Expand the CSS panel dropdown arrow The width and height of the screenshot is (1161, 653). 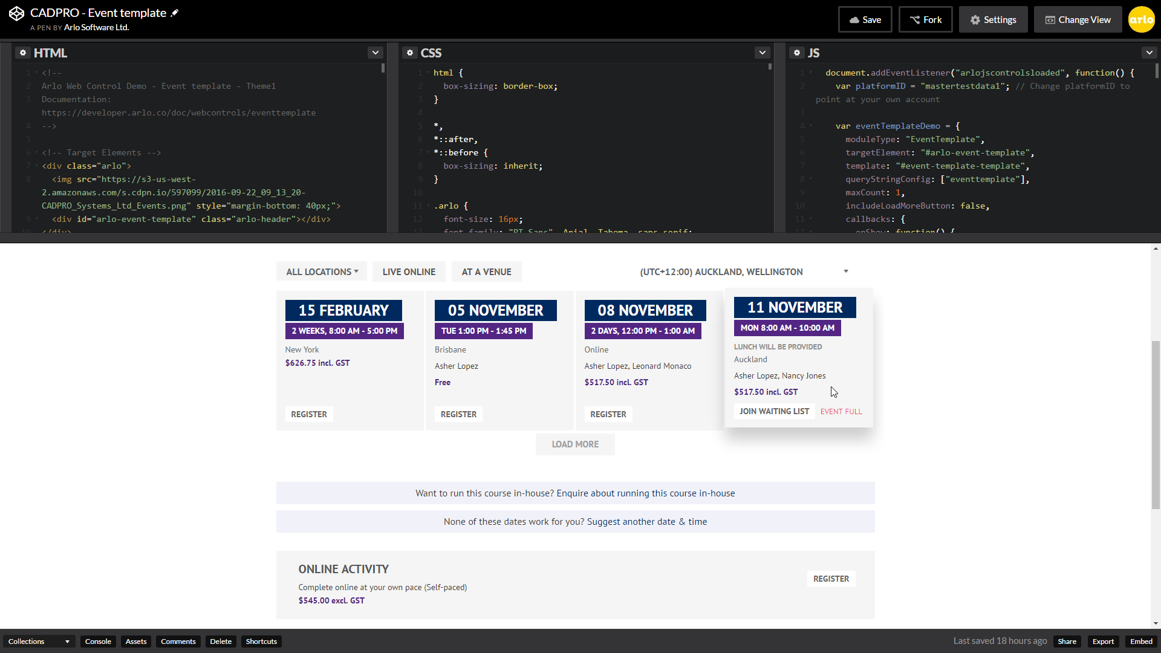[762, 53]
